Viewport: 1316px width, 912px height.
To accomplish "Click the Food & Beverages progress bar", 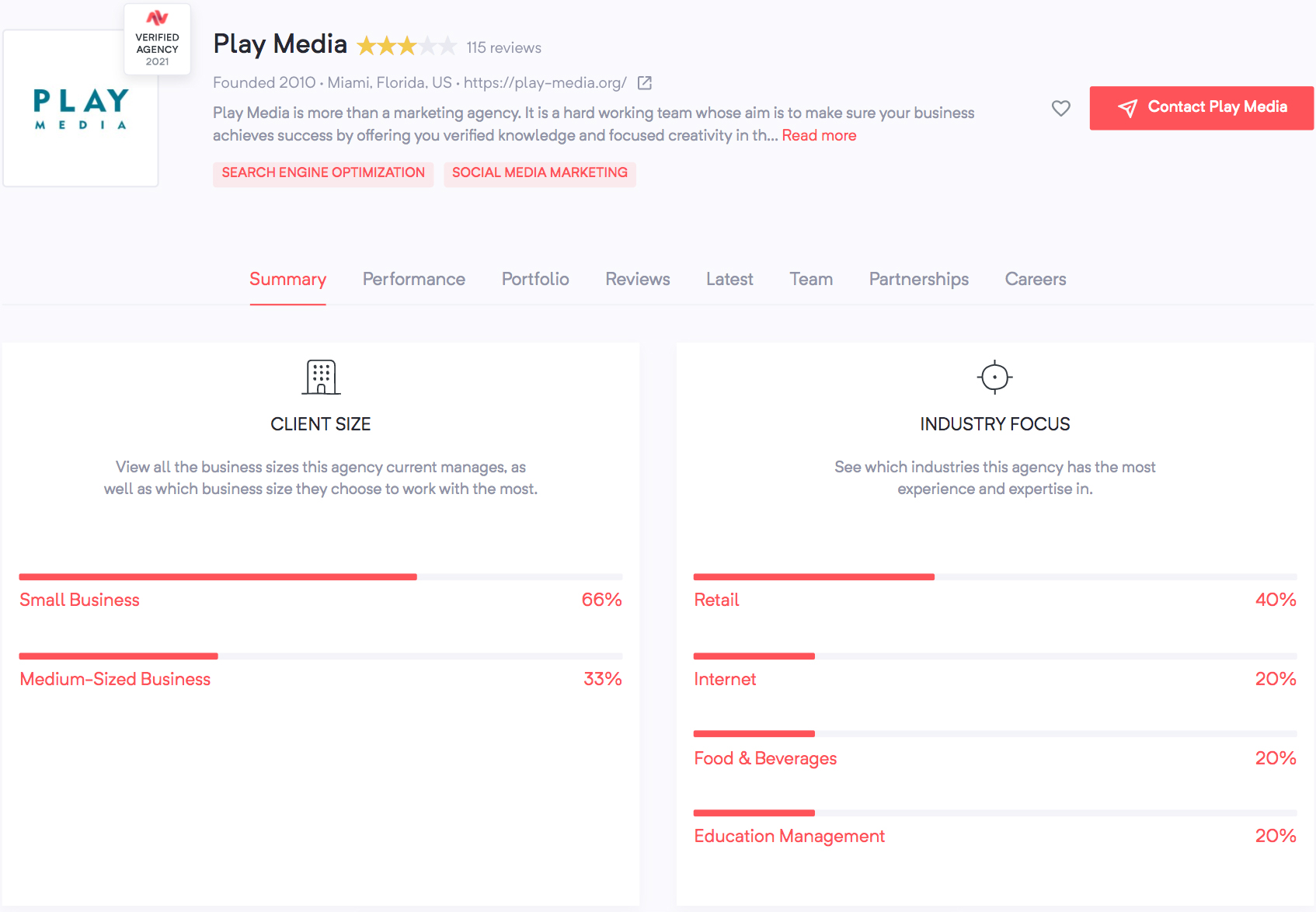I will pyautogui.click(x=995, y=734).
